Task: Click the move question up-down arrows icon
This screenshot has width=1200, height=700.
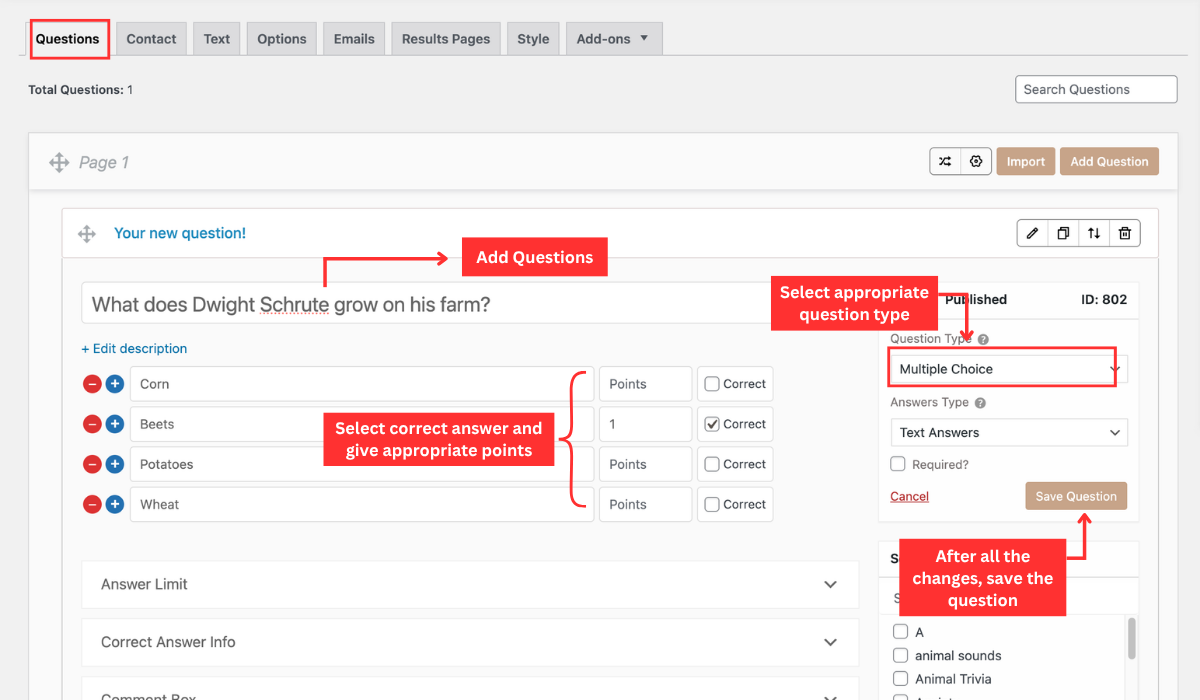Action: click(x=1094, y=233)
